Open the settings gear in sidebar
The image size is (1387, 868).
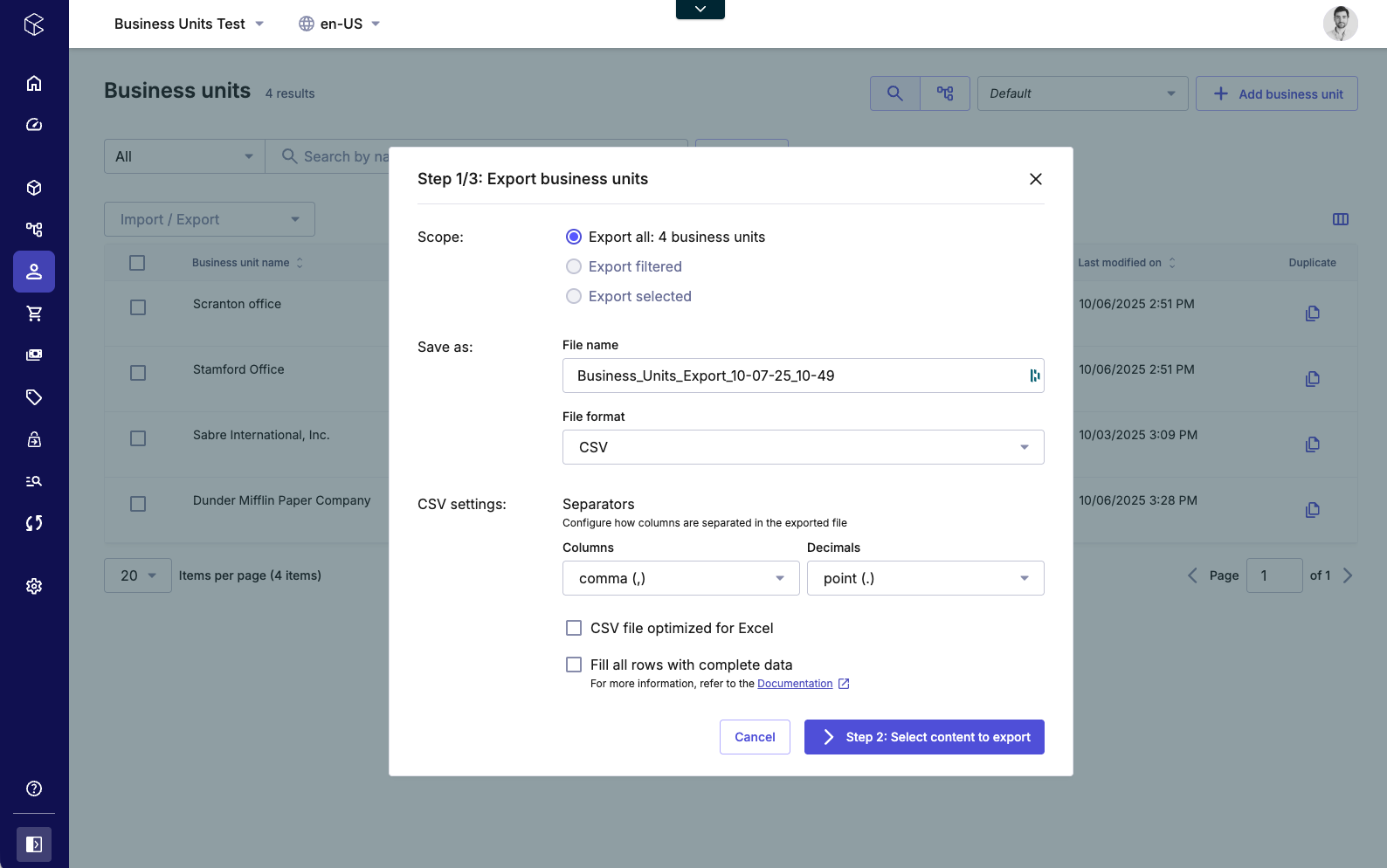34,586
